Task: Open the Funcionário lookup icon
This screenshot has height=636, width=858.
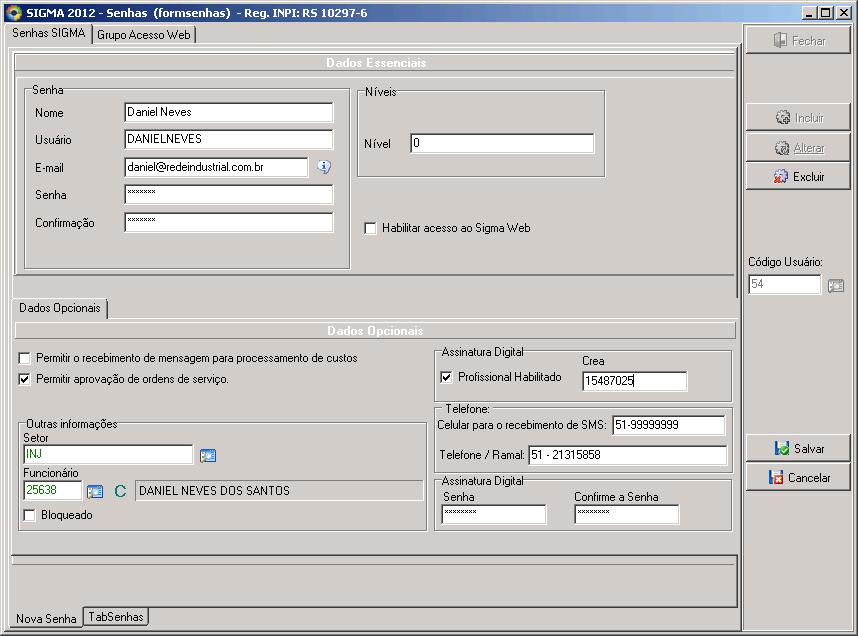Action: pos(95,491)
